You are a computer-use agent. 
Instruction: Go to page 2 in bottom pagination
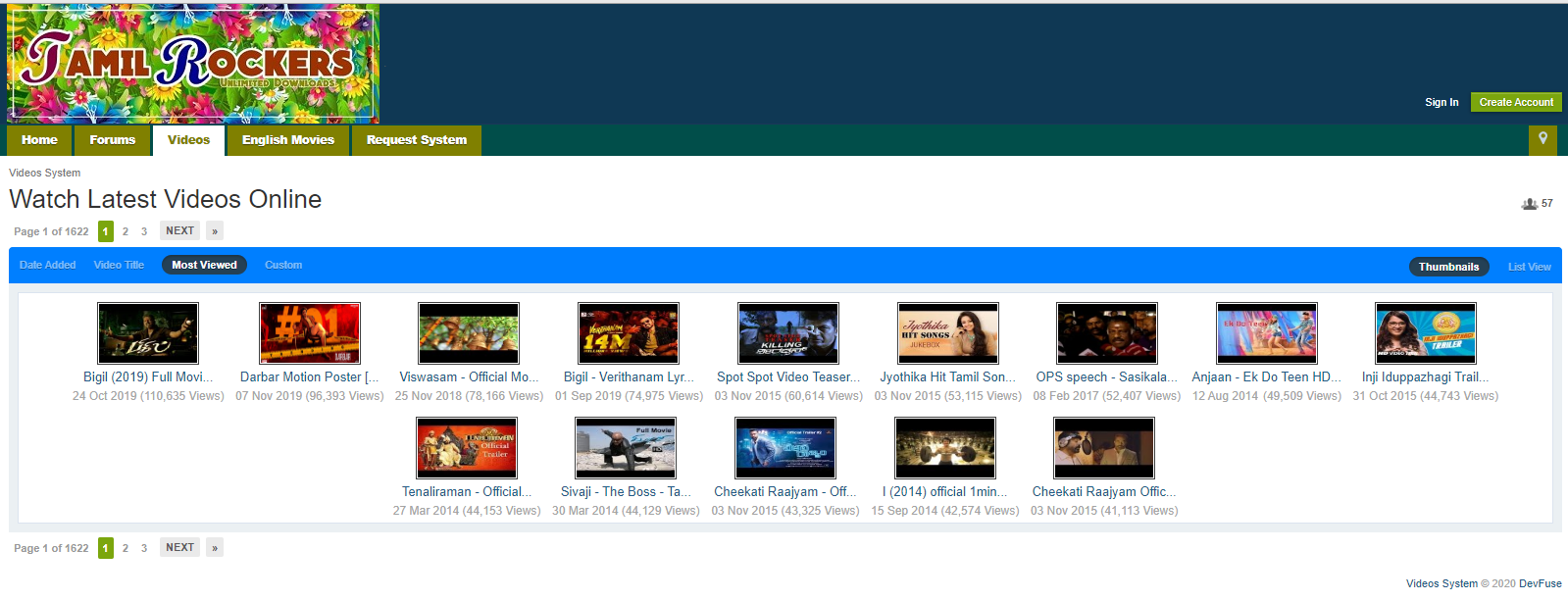point(126,548)
